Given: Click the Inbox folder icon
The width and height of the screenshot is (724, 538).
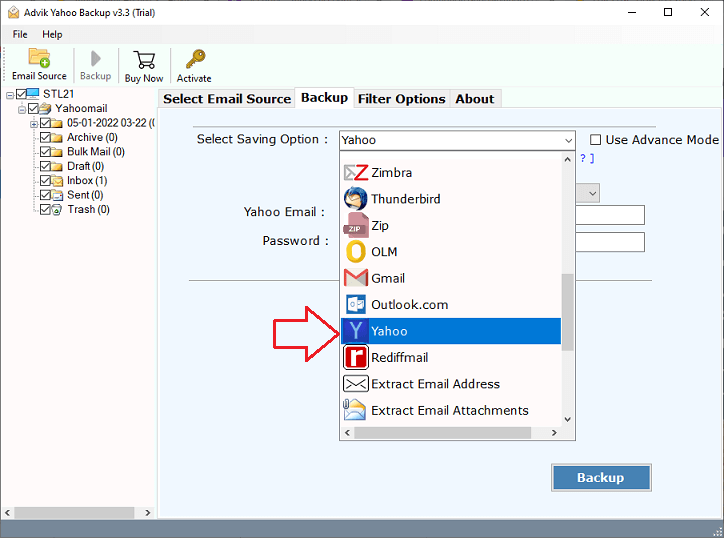Looking at the screenshot, I should (x=57, y=181).
